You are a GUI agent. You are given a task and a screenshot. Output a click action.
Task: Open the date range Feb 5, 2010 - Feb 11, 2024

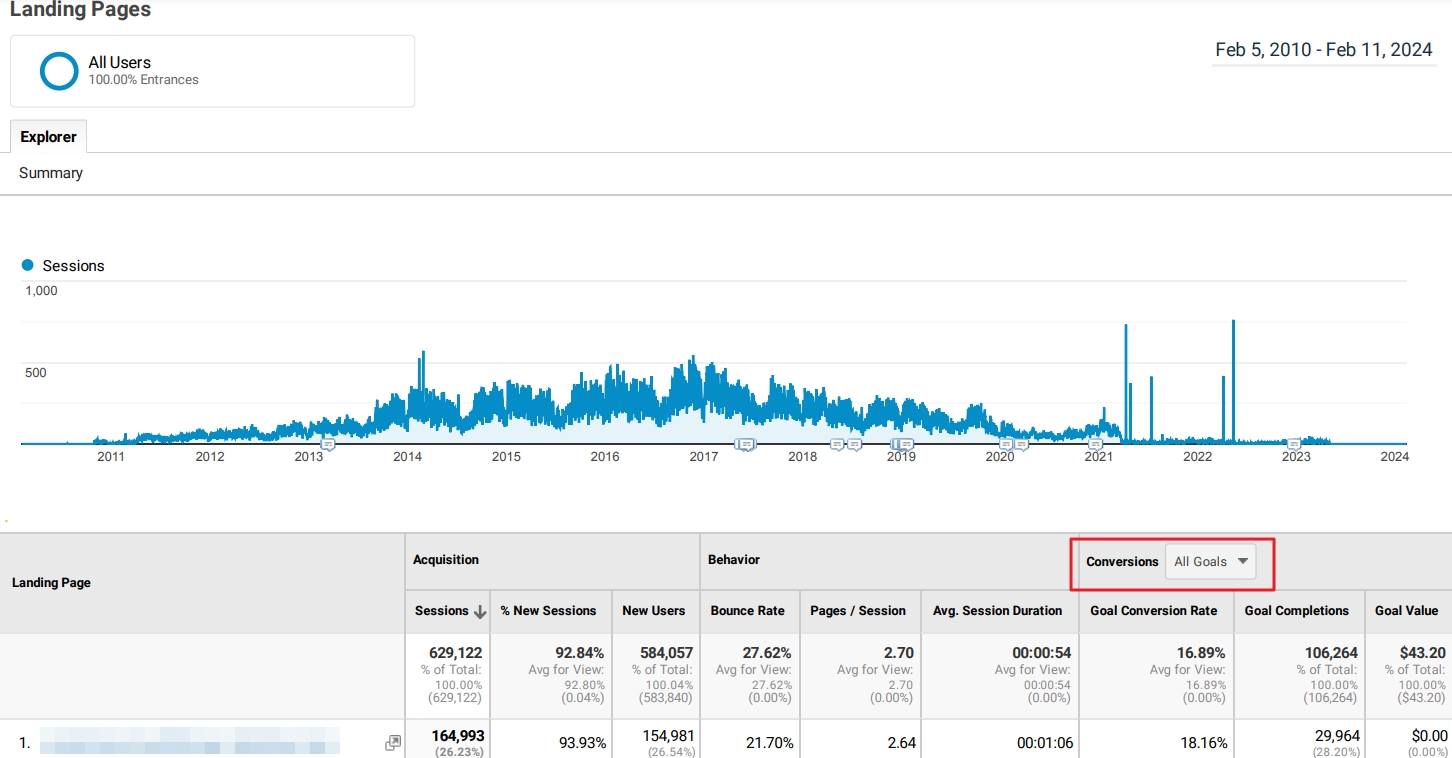tap(1324, 50)
